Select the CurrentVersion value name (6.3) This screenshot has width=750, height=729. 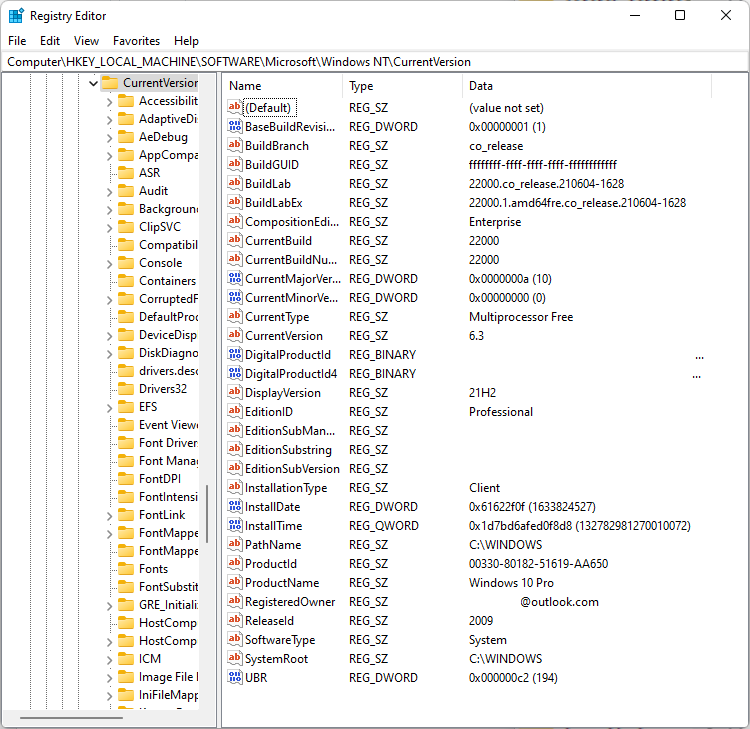(x=284, y=336)
